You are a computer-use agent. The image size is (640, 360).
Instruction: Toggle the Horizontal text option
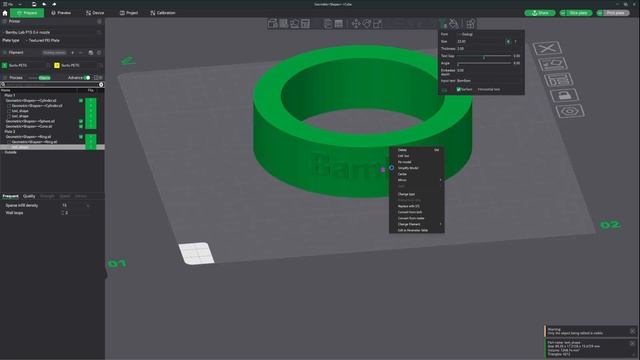(x=489, y=89)
